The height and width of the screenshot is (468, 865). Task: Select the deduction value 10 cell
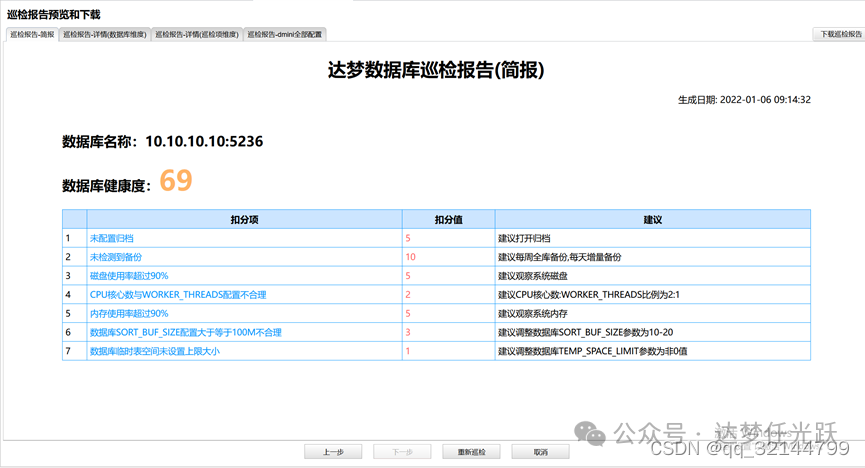tap(448, 257)
